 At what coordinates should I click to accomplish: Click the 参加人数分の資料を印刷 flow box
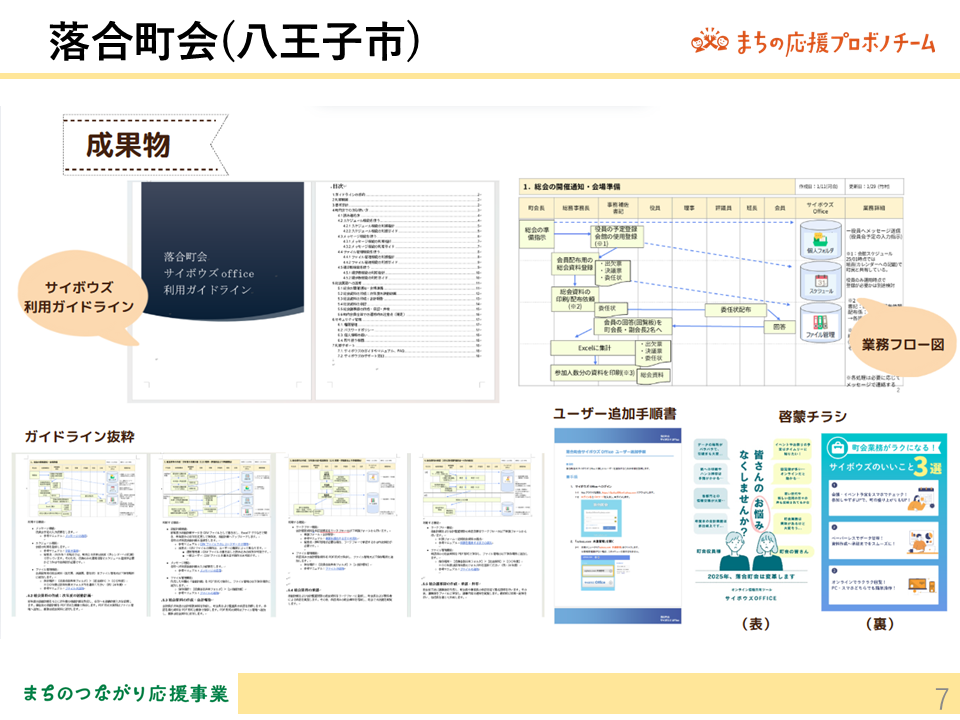tap(594, 373)
